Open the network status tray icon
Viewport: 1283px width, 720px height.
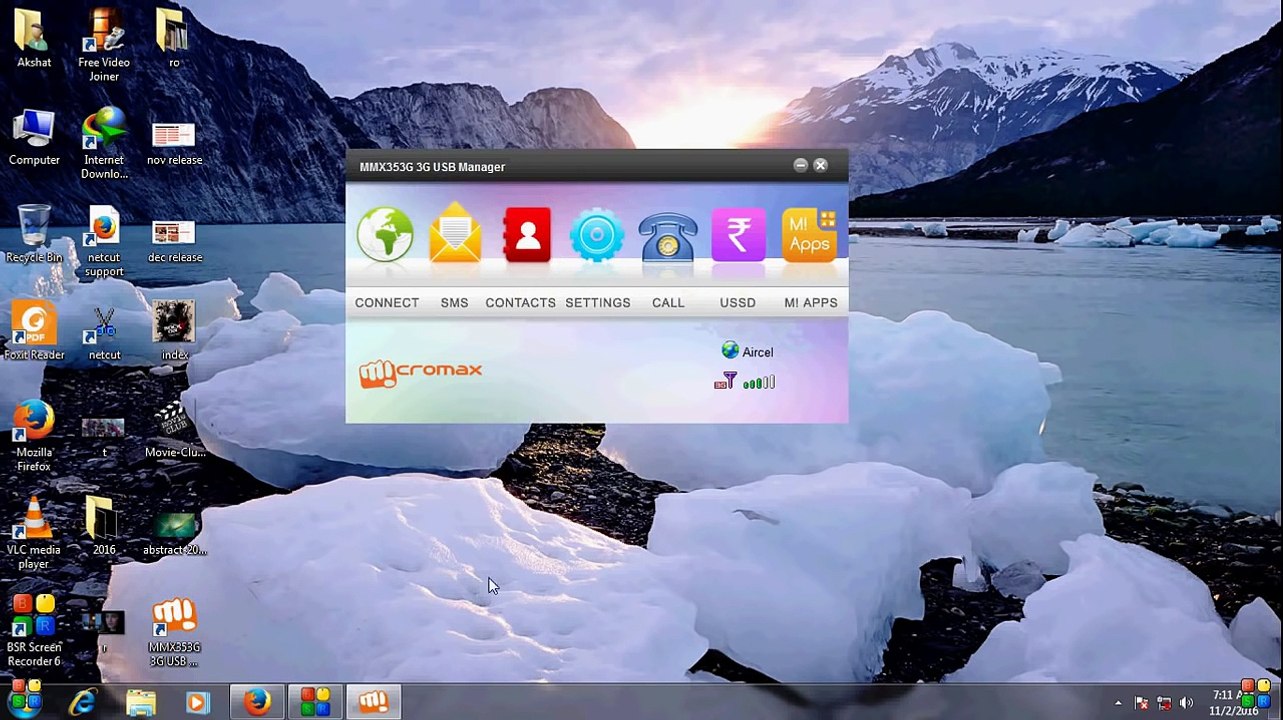[x=1164, y=703]
